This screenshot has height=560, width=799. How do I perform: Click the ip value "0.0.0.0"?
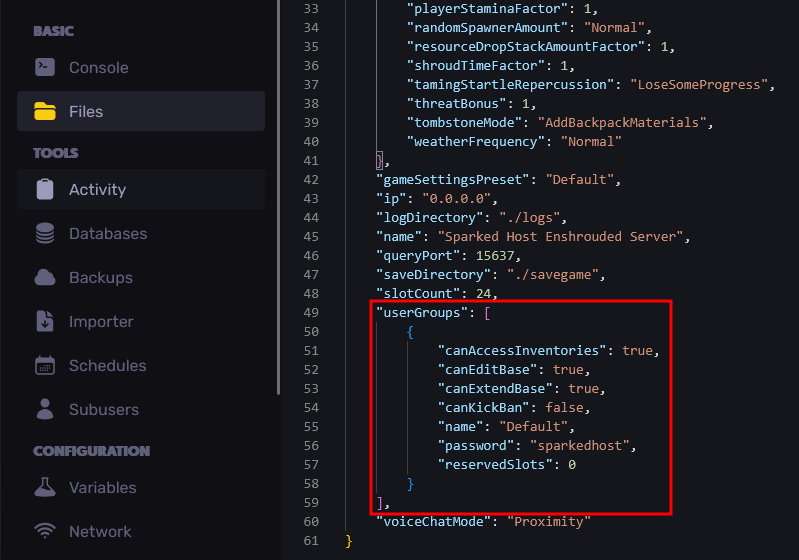pos(457,198)
